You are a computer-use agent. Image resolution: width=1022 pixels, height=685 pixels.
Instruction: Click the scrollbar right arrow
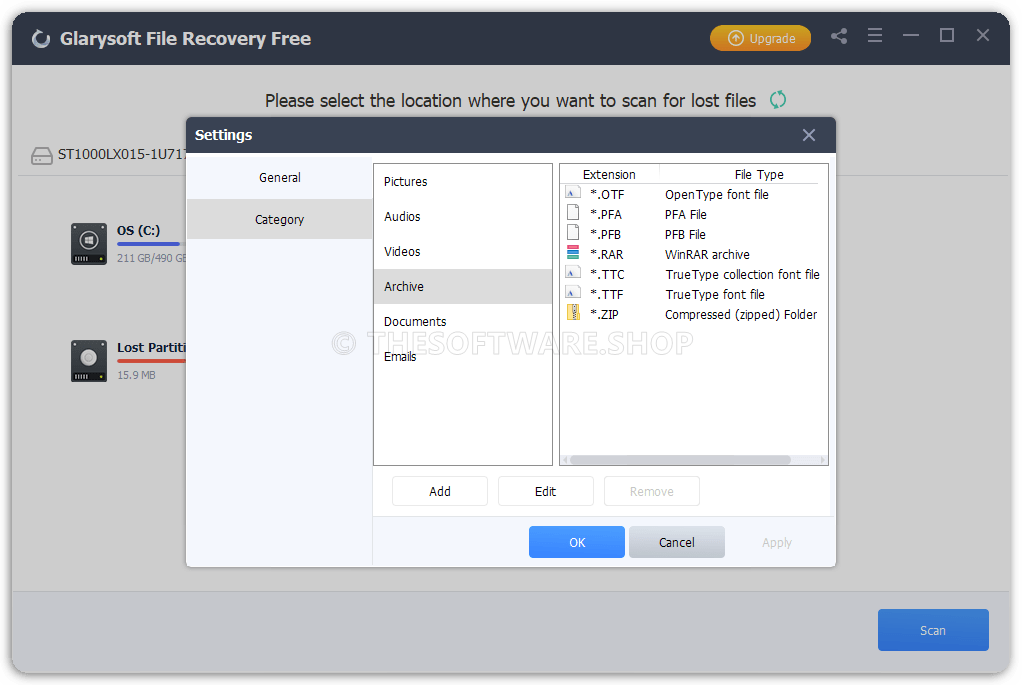pos(823,460)
